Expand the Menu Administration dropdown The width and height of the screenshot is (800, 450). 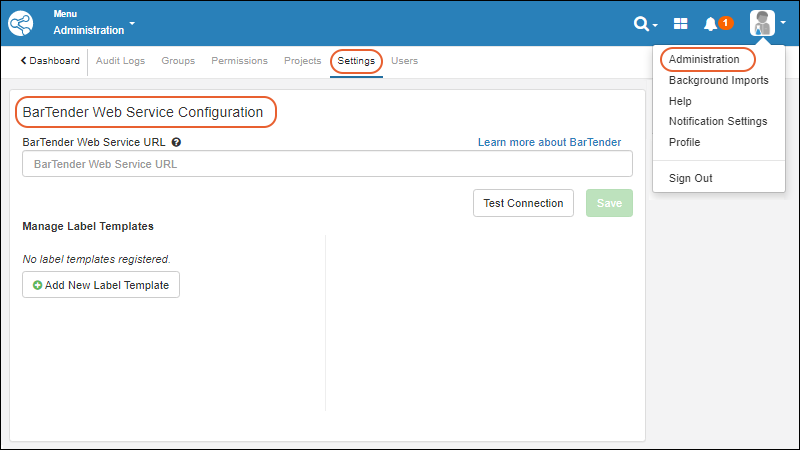tap(132, 23)
